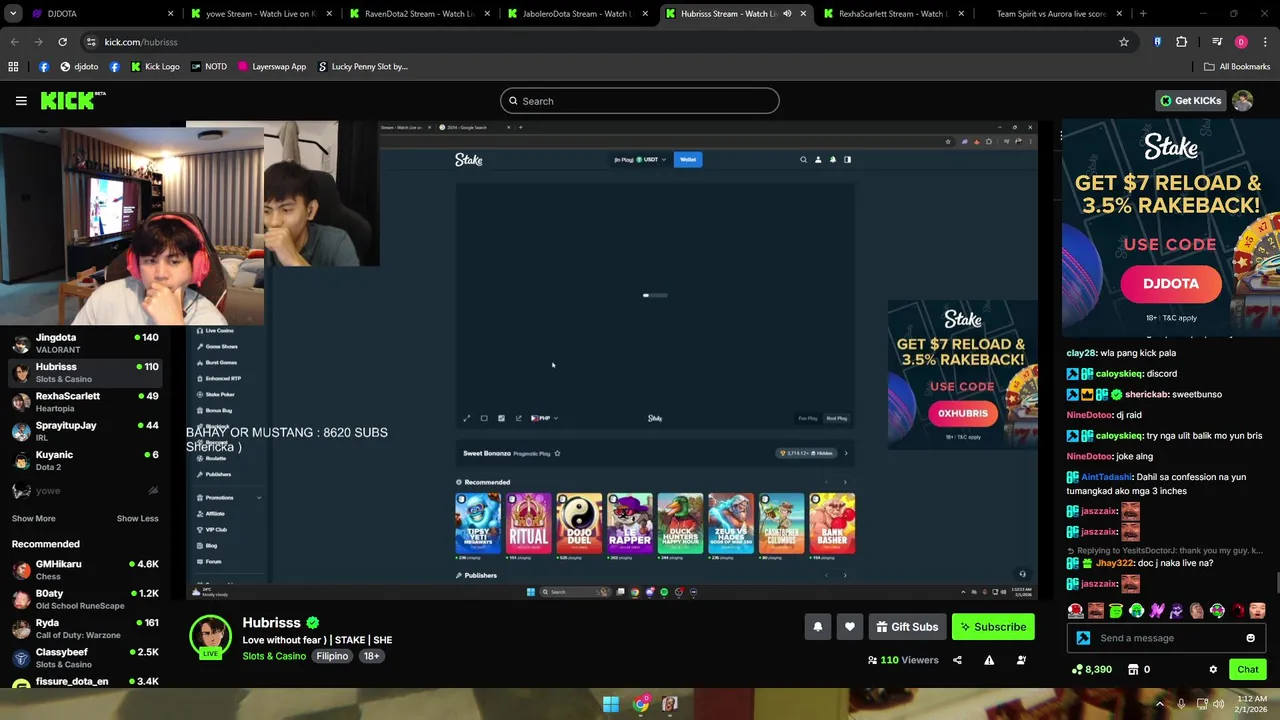Click the channel points balance 8,390
The height and width of the screenshot is (720, 1280).
tap(1091, 669)
